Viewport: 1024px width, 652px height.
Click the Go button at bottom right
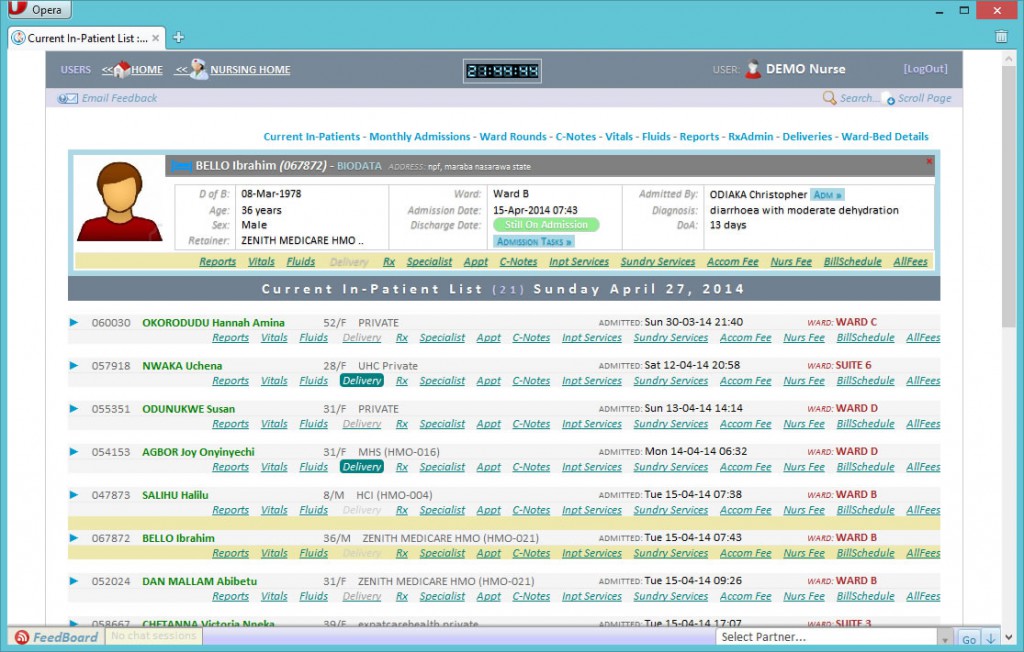click(x=968, y=637)
